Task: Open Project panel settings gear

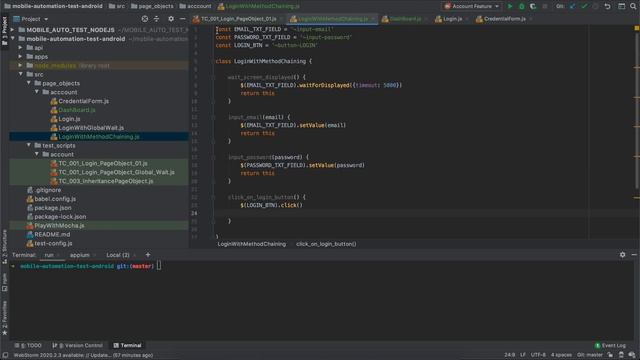Action: point(171,19)
